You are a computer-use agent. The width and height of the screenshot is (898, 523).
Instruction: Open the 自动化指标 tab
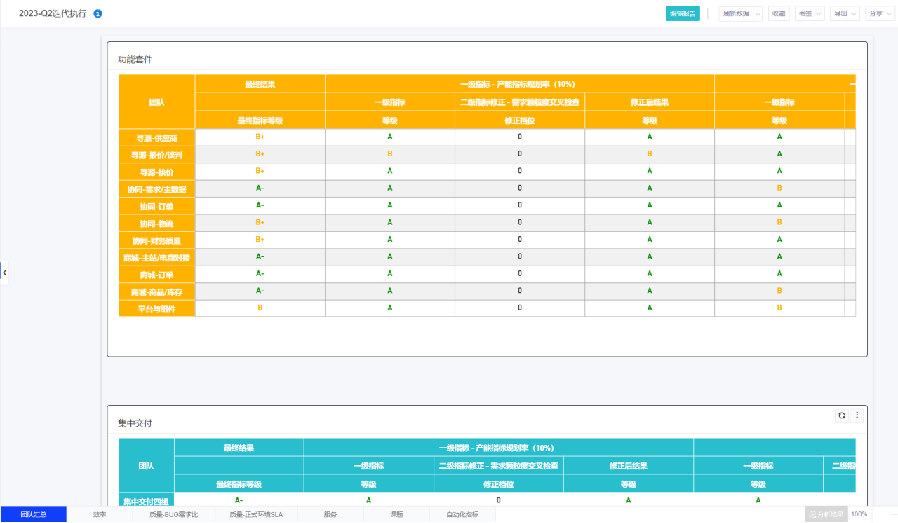[x=462, y=514]
